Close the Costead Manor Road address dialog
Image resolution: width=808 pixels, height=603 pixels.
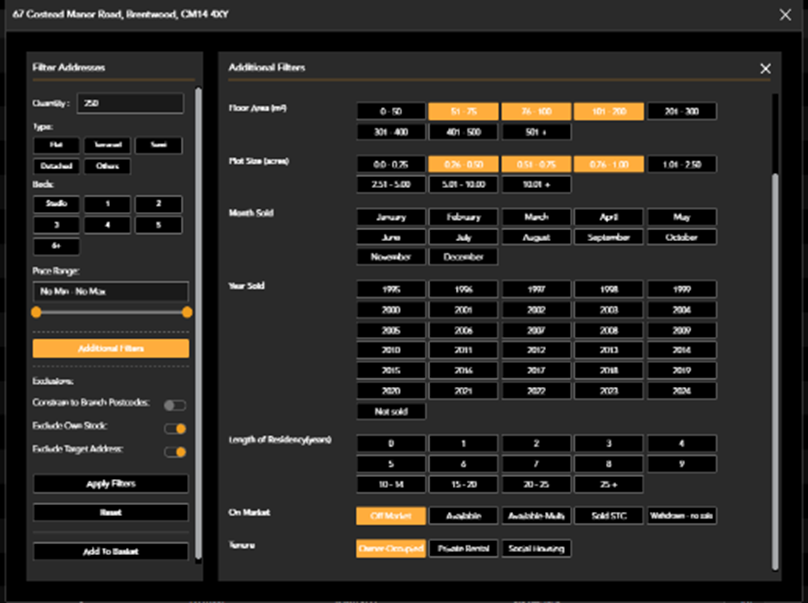pyautogui.click(x=785, y=15)
